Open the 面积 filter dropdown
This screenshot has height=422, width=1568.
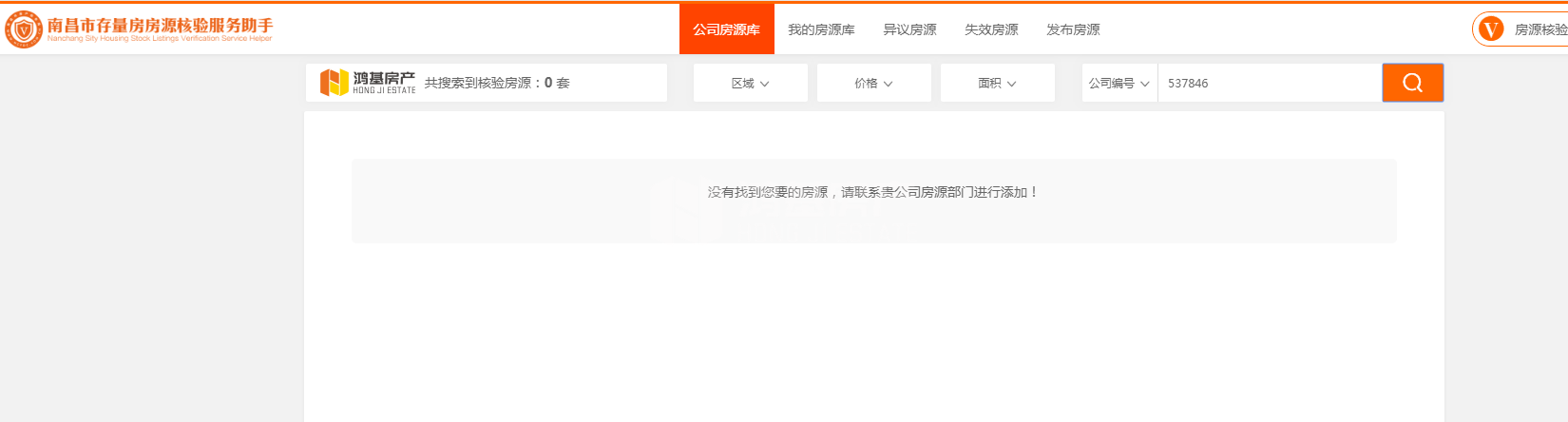pyautogui.click(x=997, y=84)
